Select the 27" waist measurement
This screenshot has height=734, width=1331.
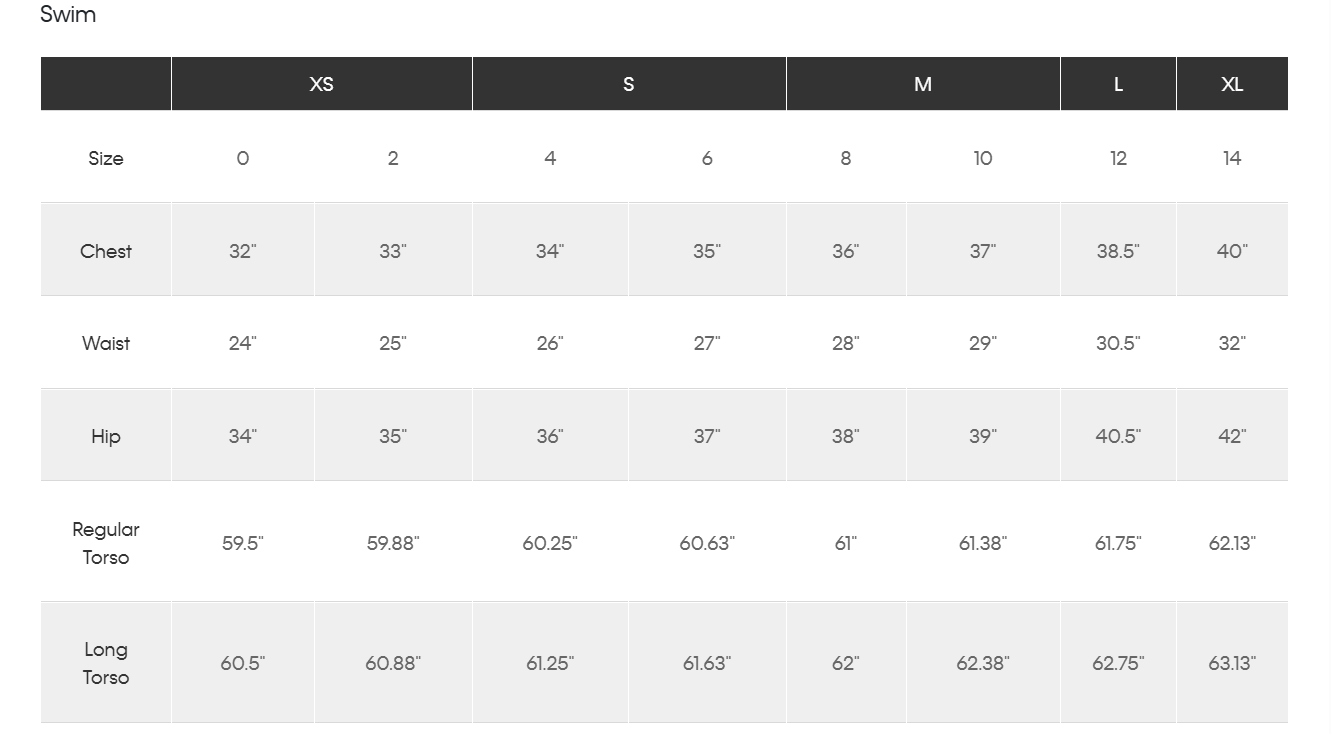pyautogui.click(x=707, y=343)
